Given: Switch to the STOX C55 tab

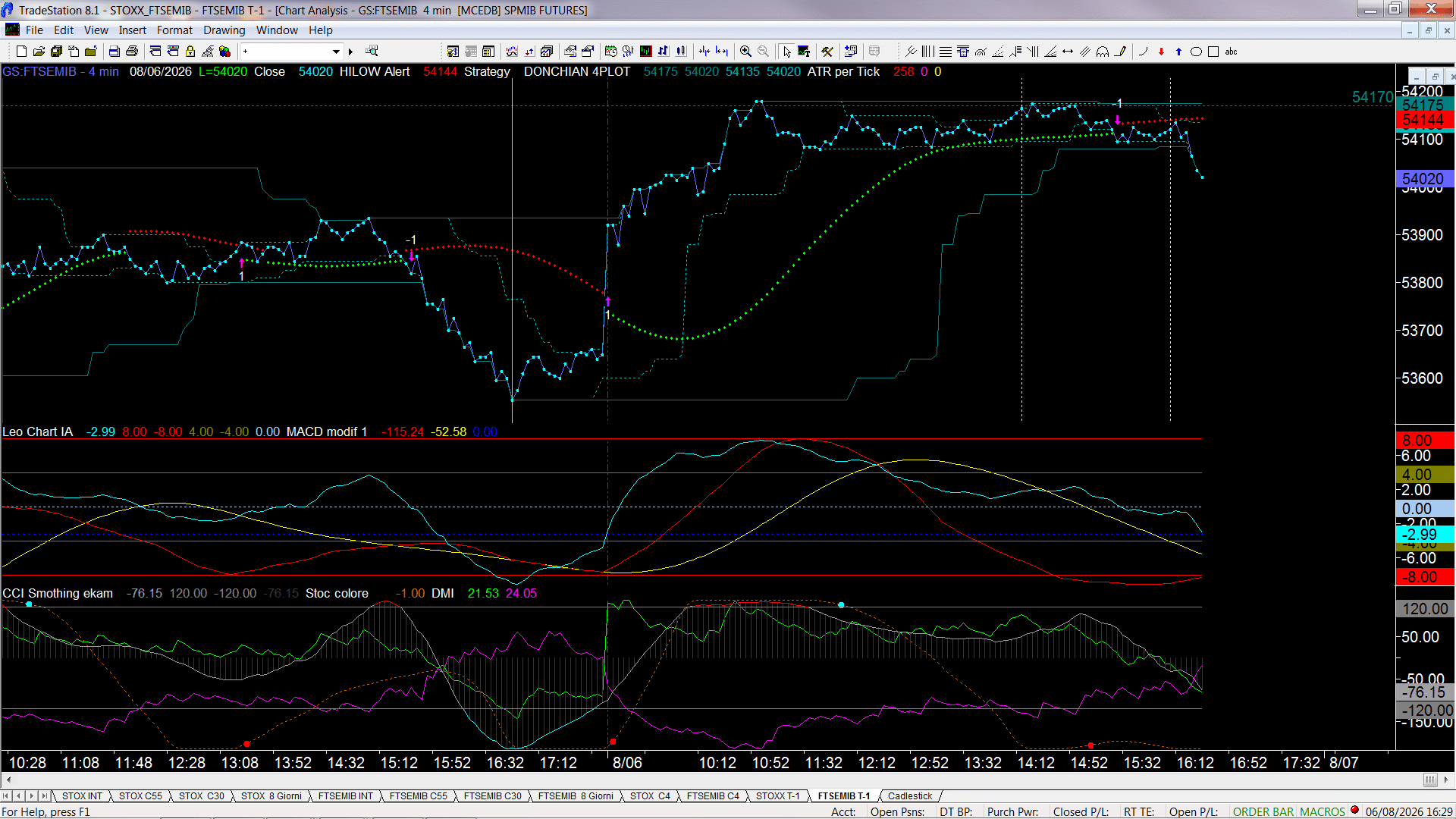Looking at the screenshot, I should (140, 796).
